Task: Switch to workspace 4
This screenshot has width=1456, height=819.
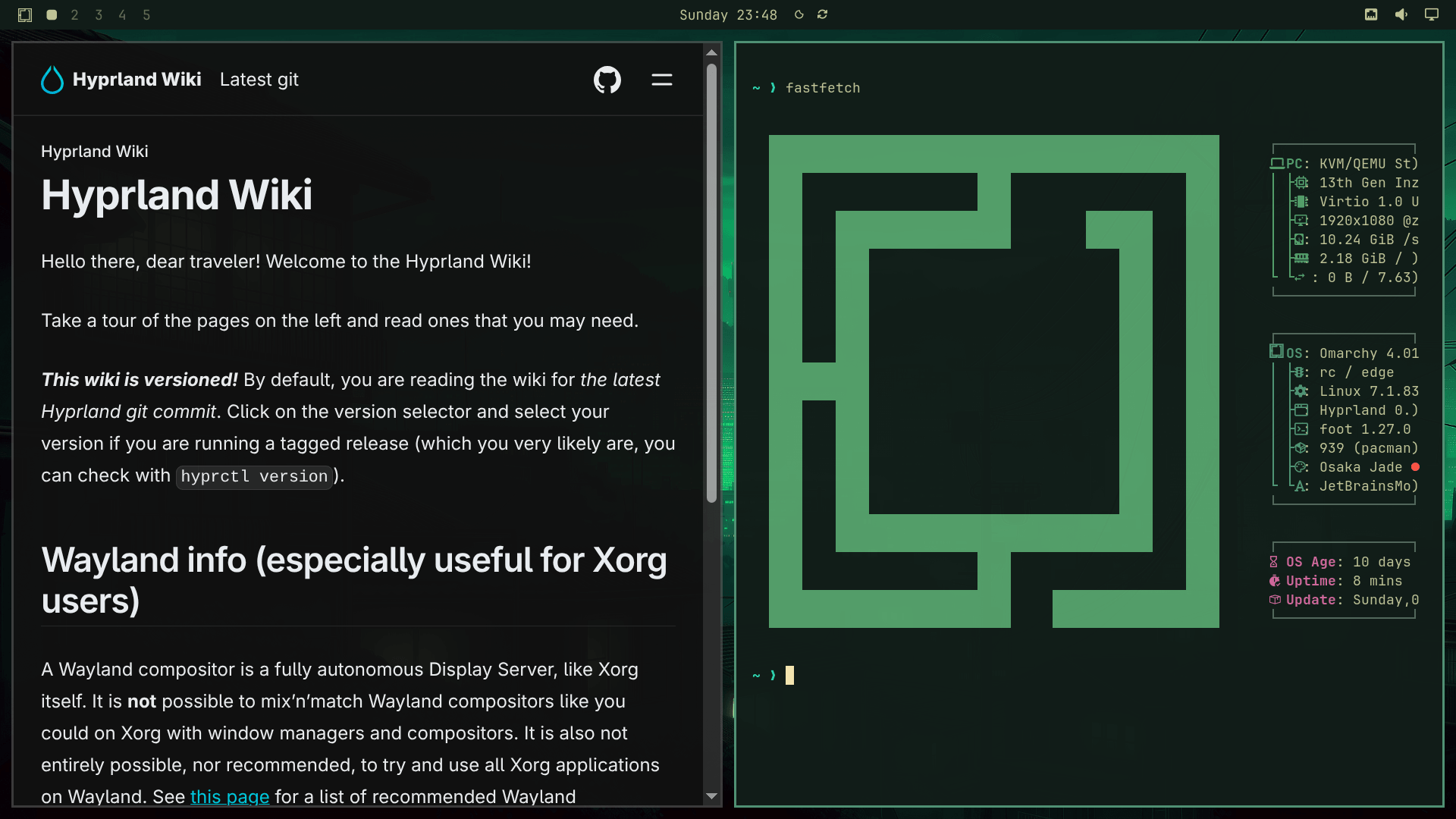Action: 122,14
